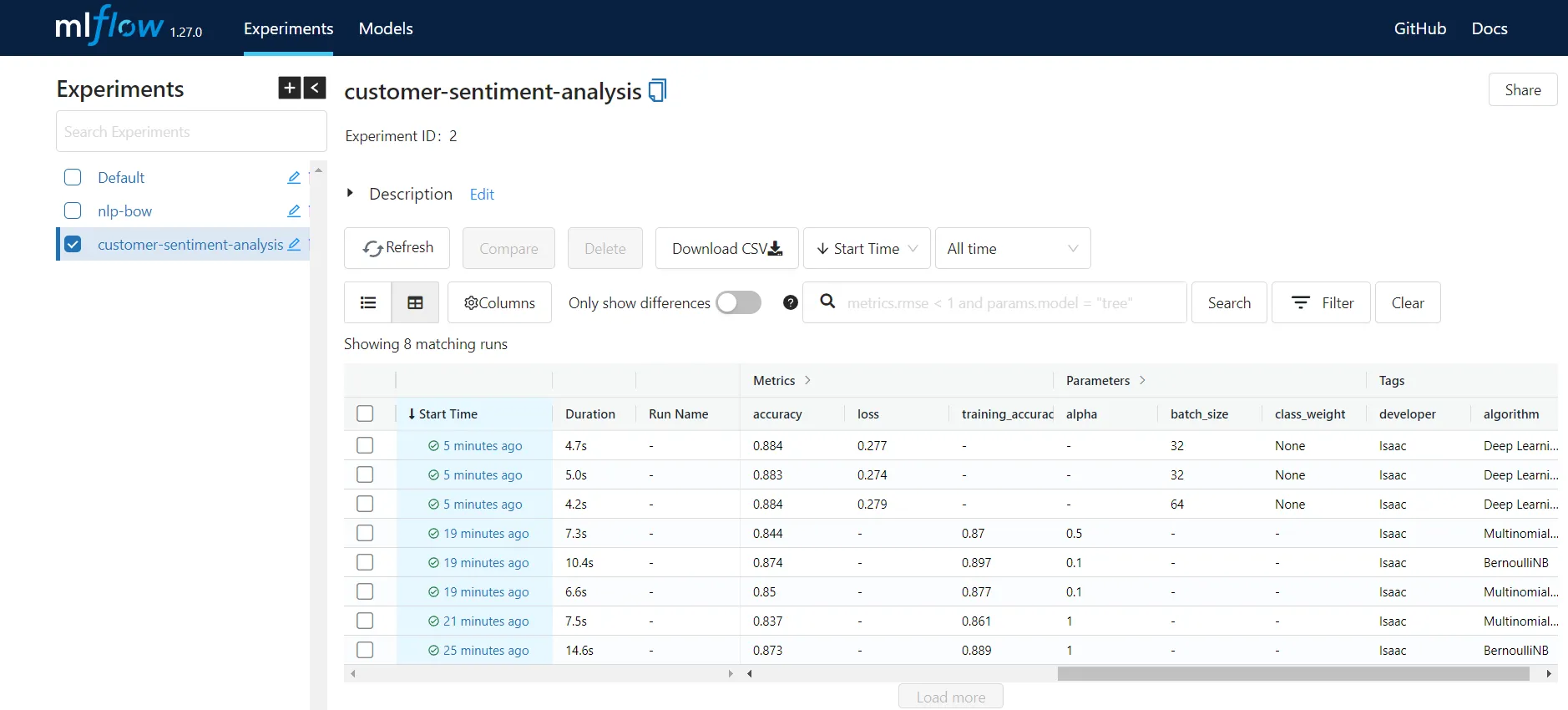The image size is (1568, 710).
Task: Click the Download CSV button
Action: click(726, 248)
